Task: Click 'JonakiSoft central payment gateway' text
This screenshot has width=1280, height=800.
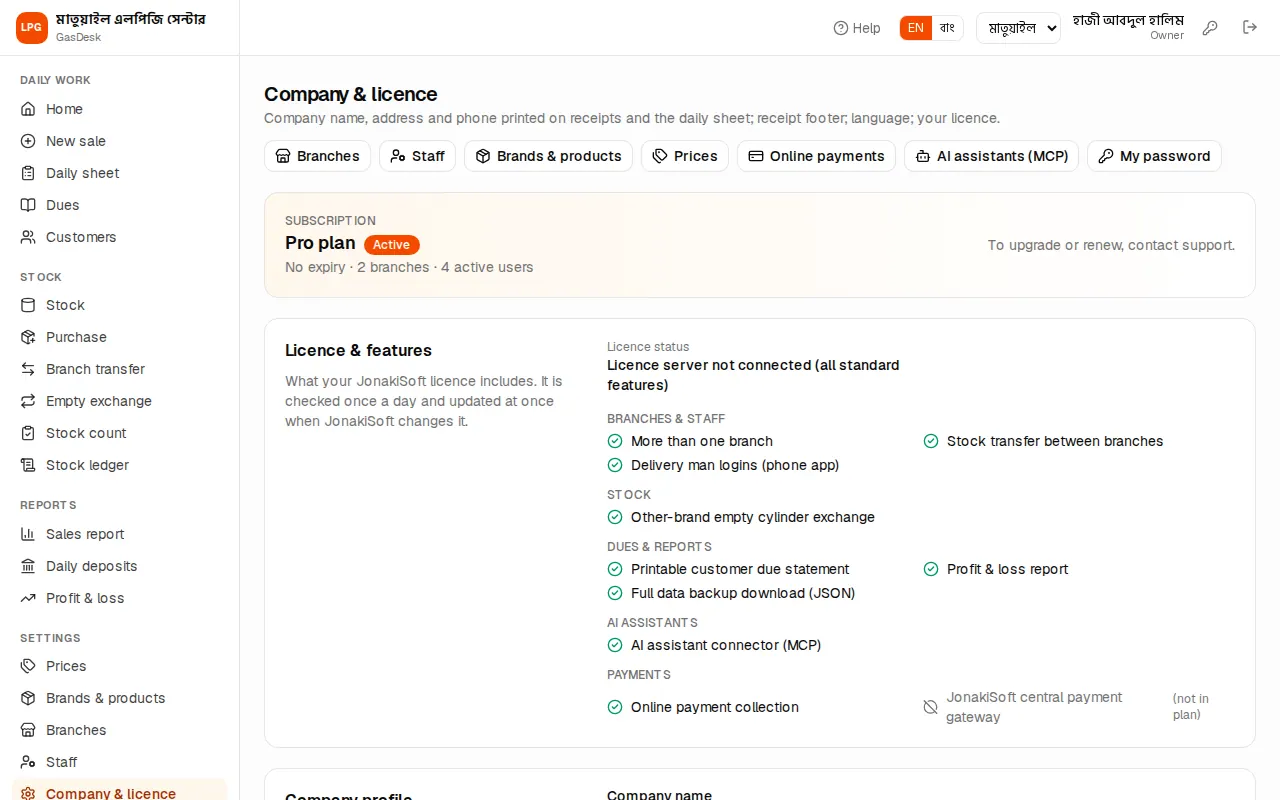Action: [1034, 707]
